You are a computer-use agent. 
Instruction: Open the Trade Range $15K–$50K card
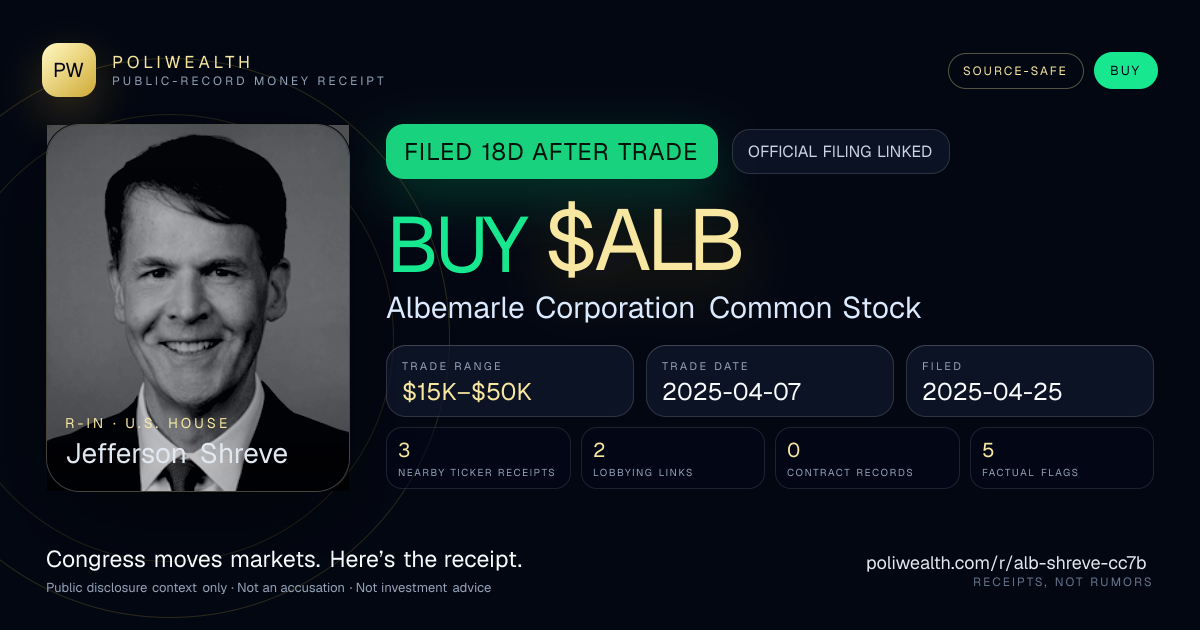510,381
